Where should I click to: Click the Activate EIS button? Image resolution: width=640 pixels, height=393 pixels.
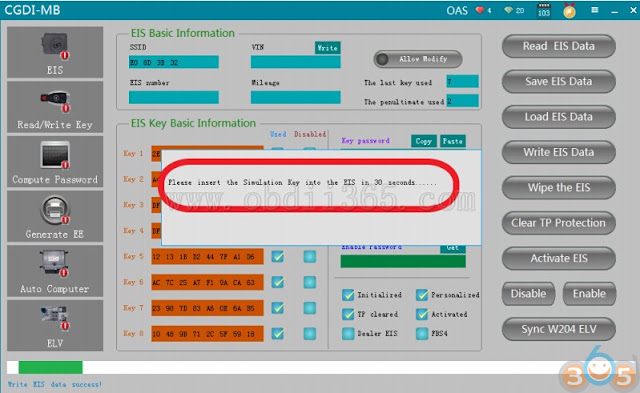[x=558, y=258]
